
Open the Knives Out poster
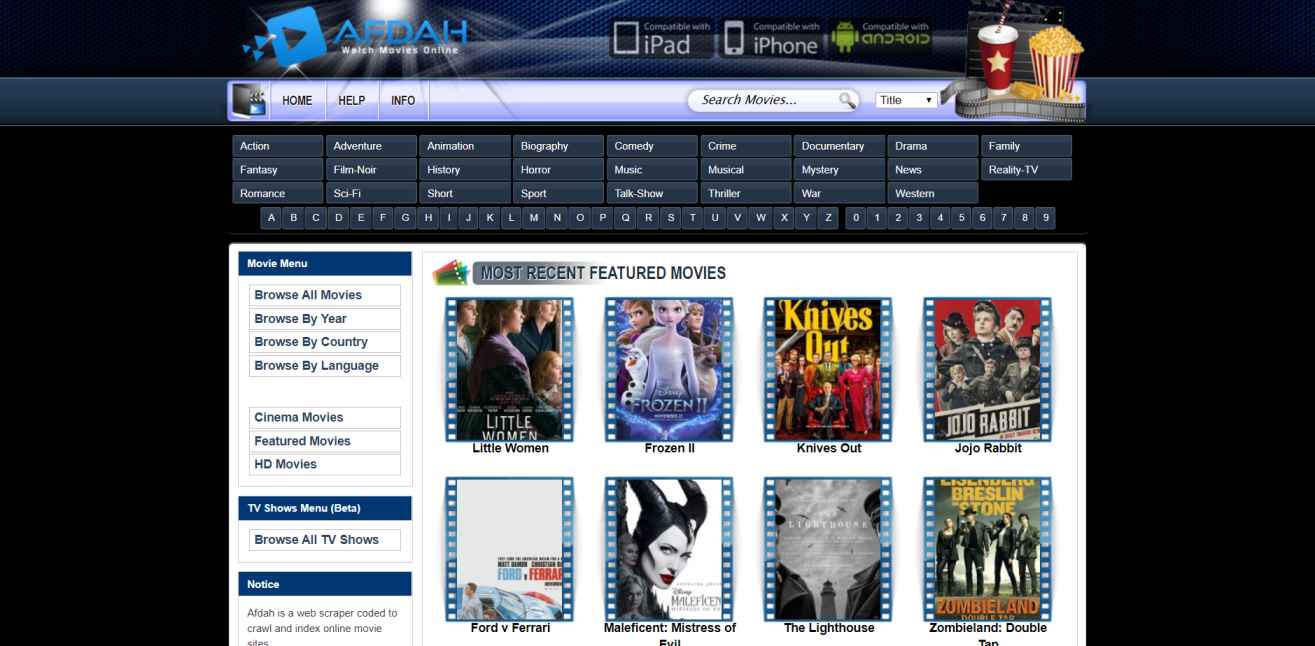828,369
